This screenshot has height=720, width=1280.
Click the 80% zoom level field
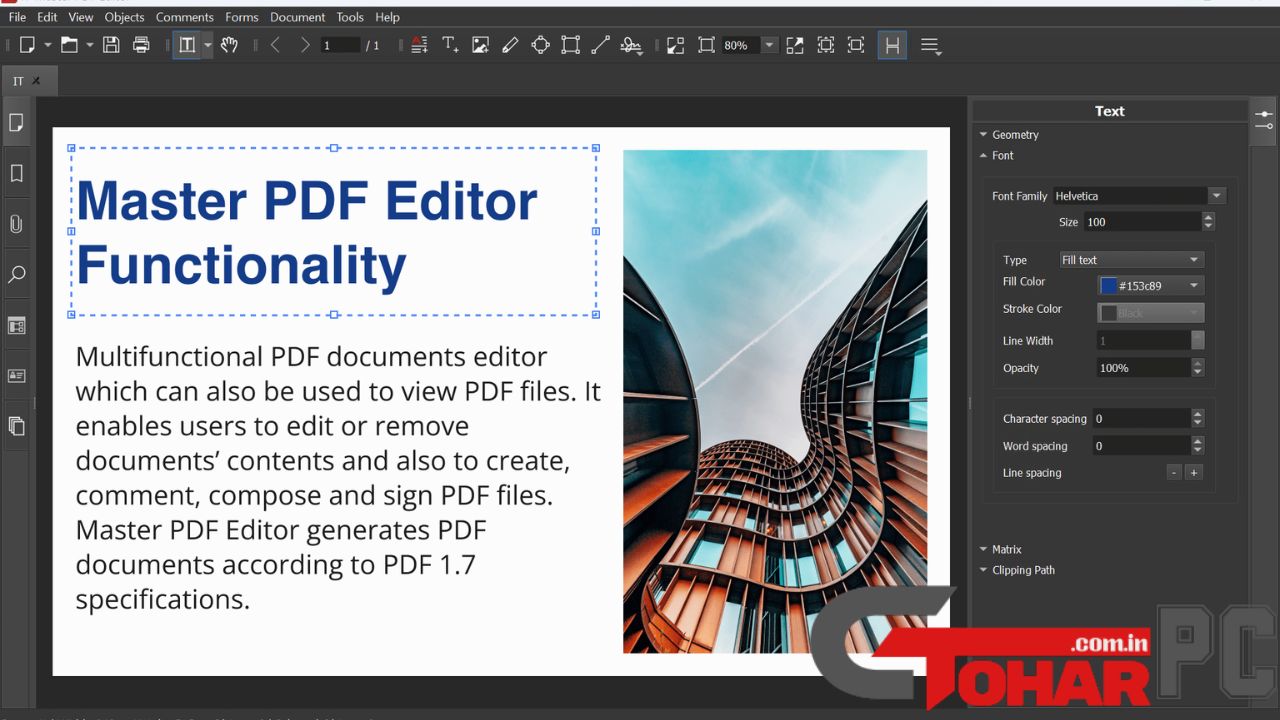(x=739, y=45)
